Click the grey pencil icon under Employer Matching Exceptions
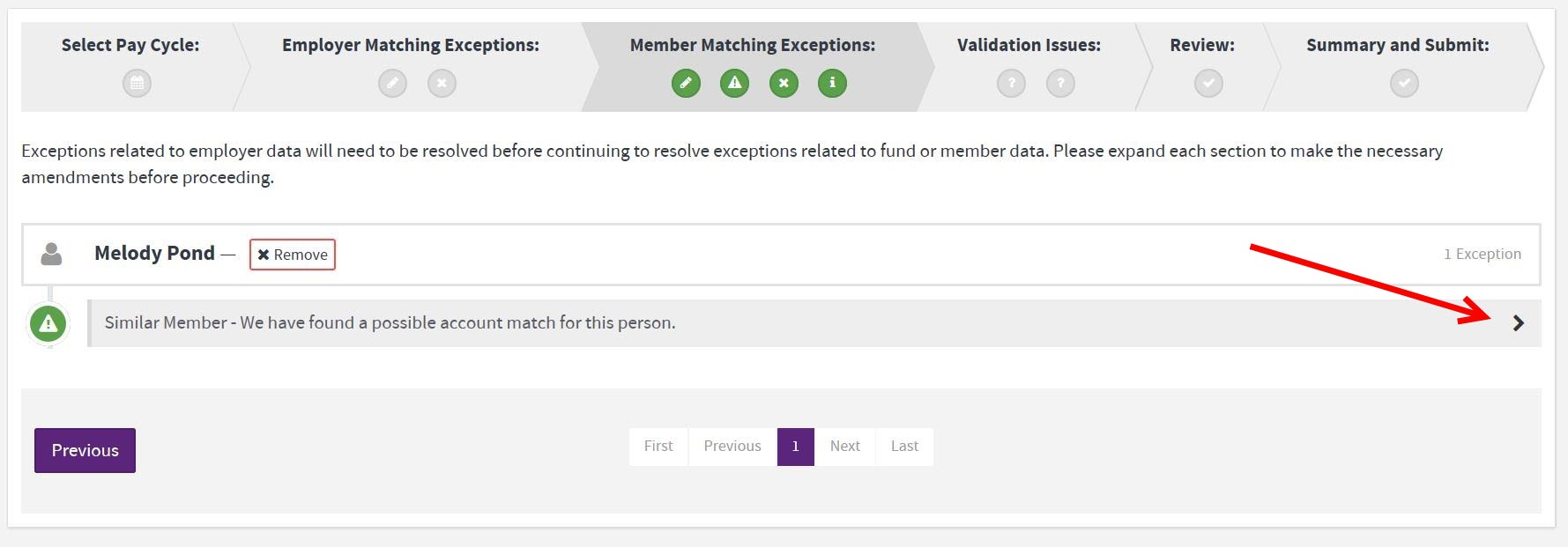1568x547 pixels. coord(392,84)
